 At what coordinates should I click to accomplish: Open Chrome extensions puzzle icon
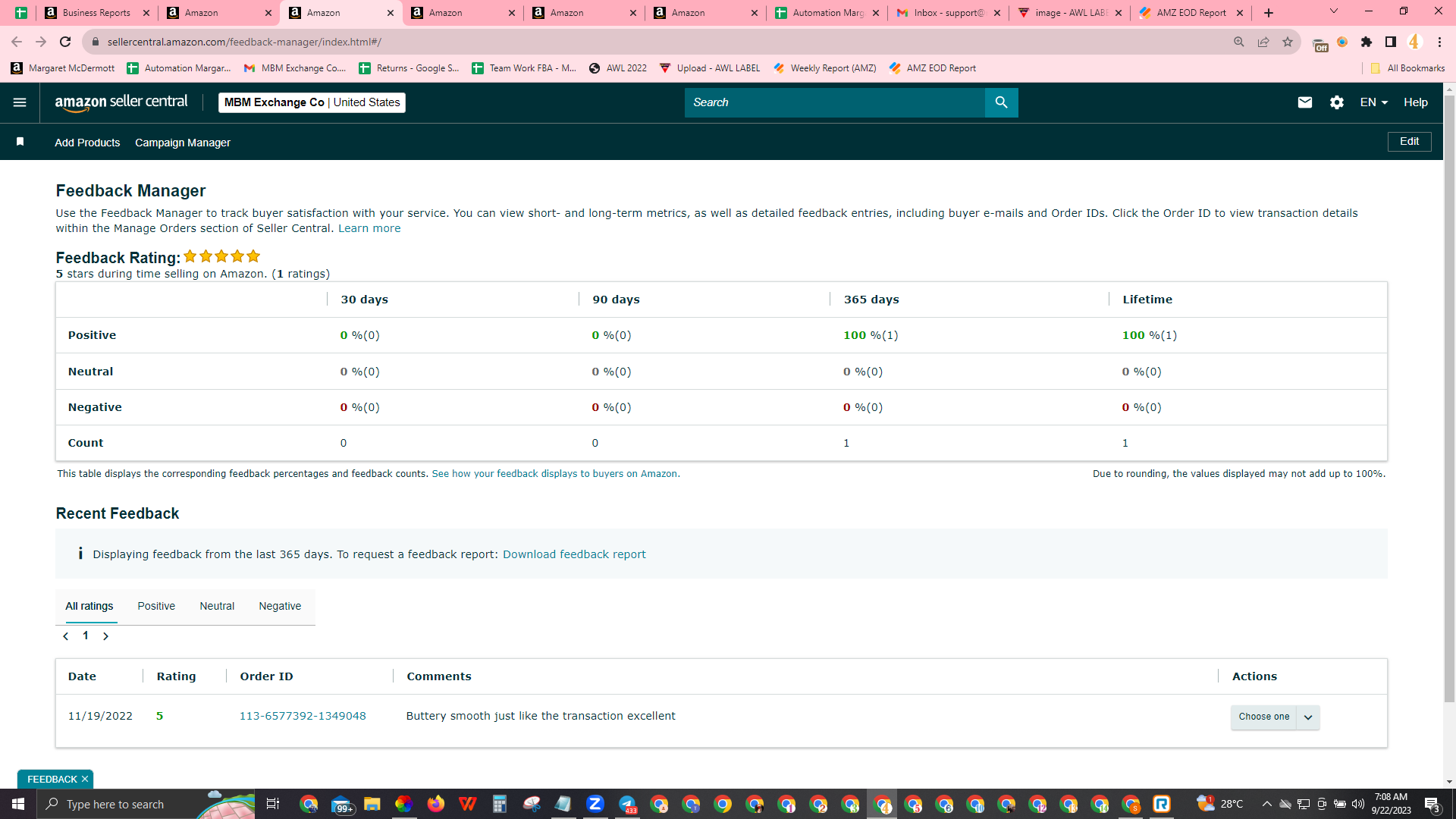(x=1366, y=42)
